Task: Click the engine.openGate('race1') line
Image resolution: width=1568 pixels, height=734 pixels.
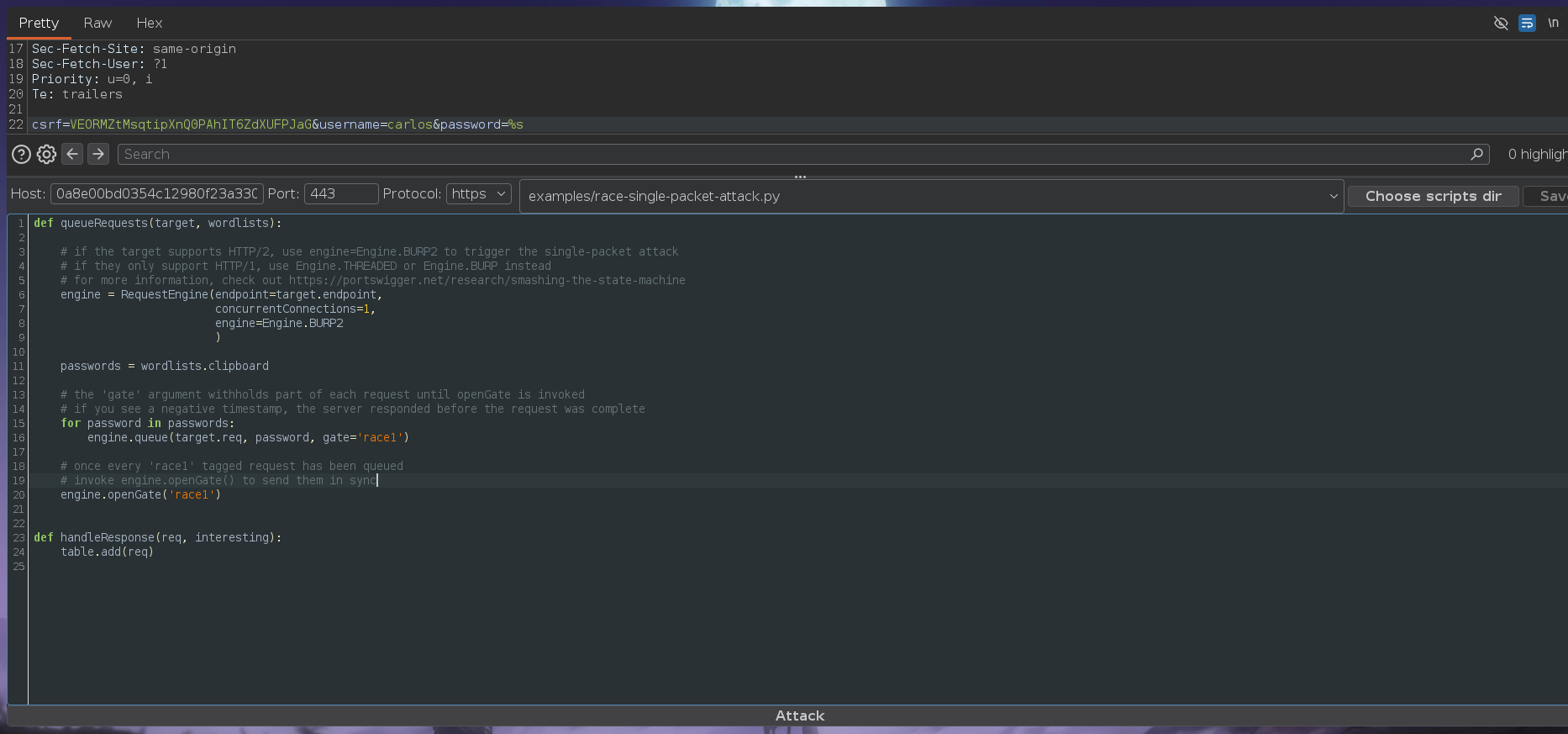Action: click(x=141, y=494)
